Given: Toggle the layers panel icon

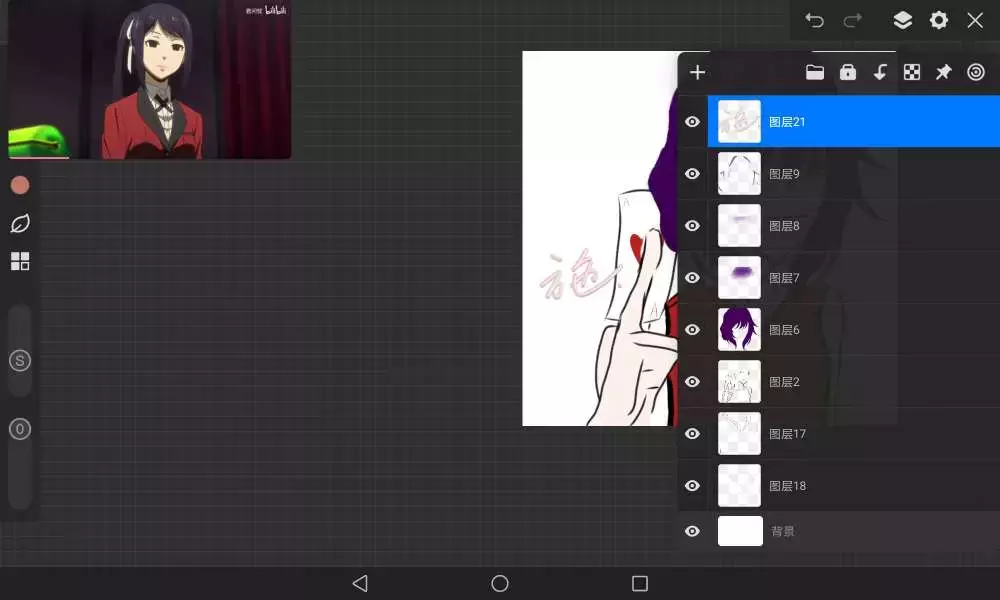Looking at the screenshot, I should [902, 20].
